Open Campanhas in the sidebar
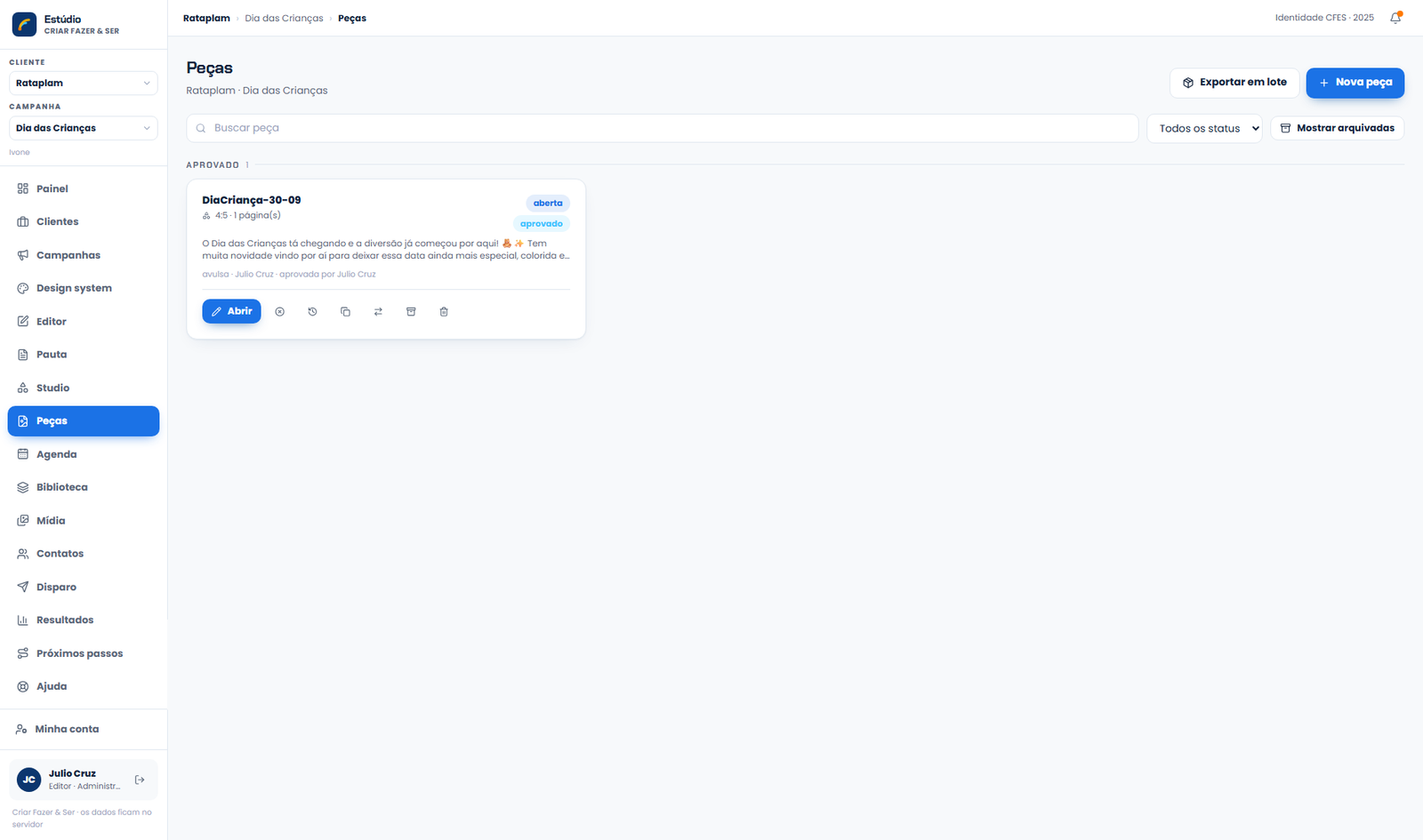 84,255
